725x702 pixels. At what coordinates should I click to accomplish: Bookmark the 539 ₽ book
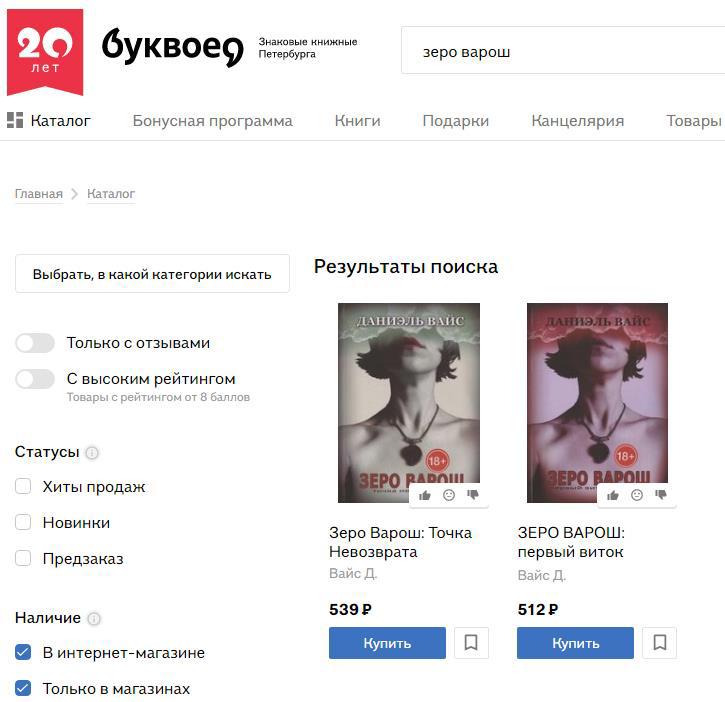pyautogui.click(x=471, y=642)
